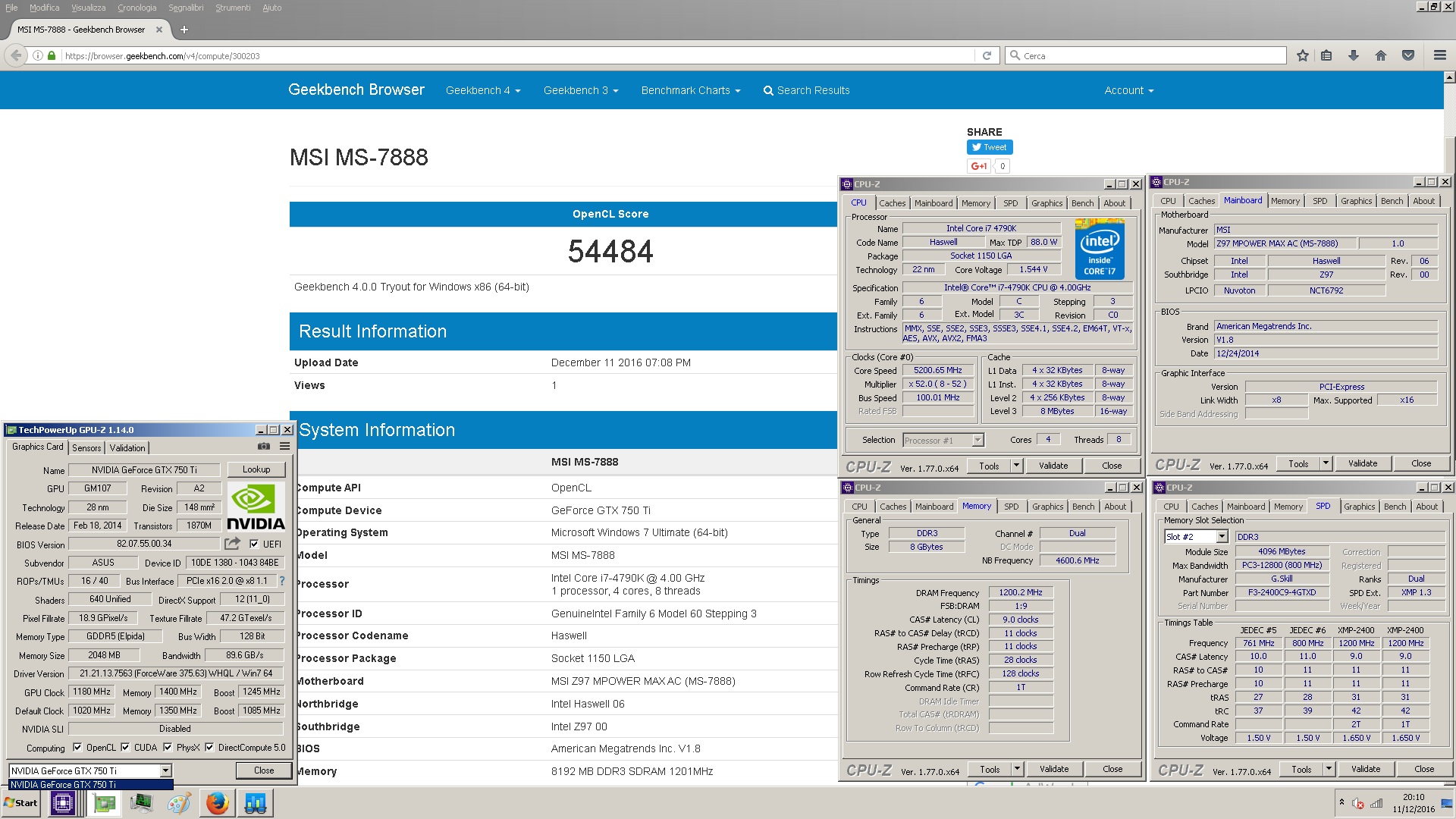The height and width of the screenshot is (819, 1456).
Task: Open Geekbench from the Windows taskbar
Action: click(255, 802)
